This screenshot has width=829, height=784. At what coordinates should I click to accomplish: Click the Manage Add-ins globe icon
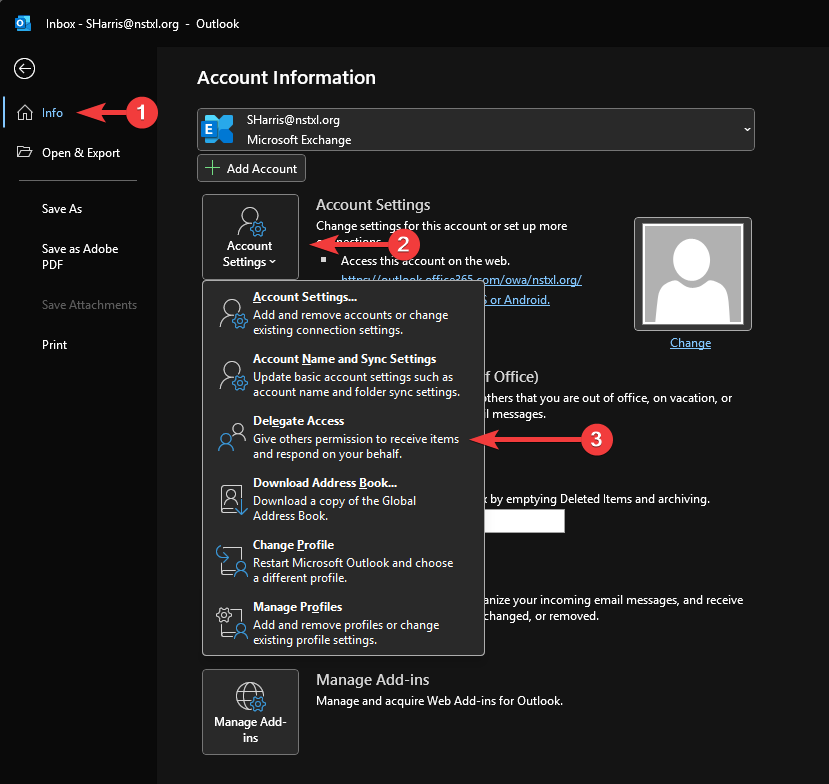251,696
